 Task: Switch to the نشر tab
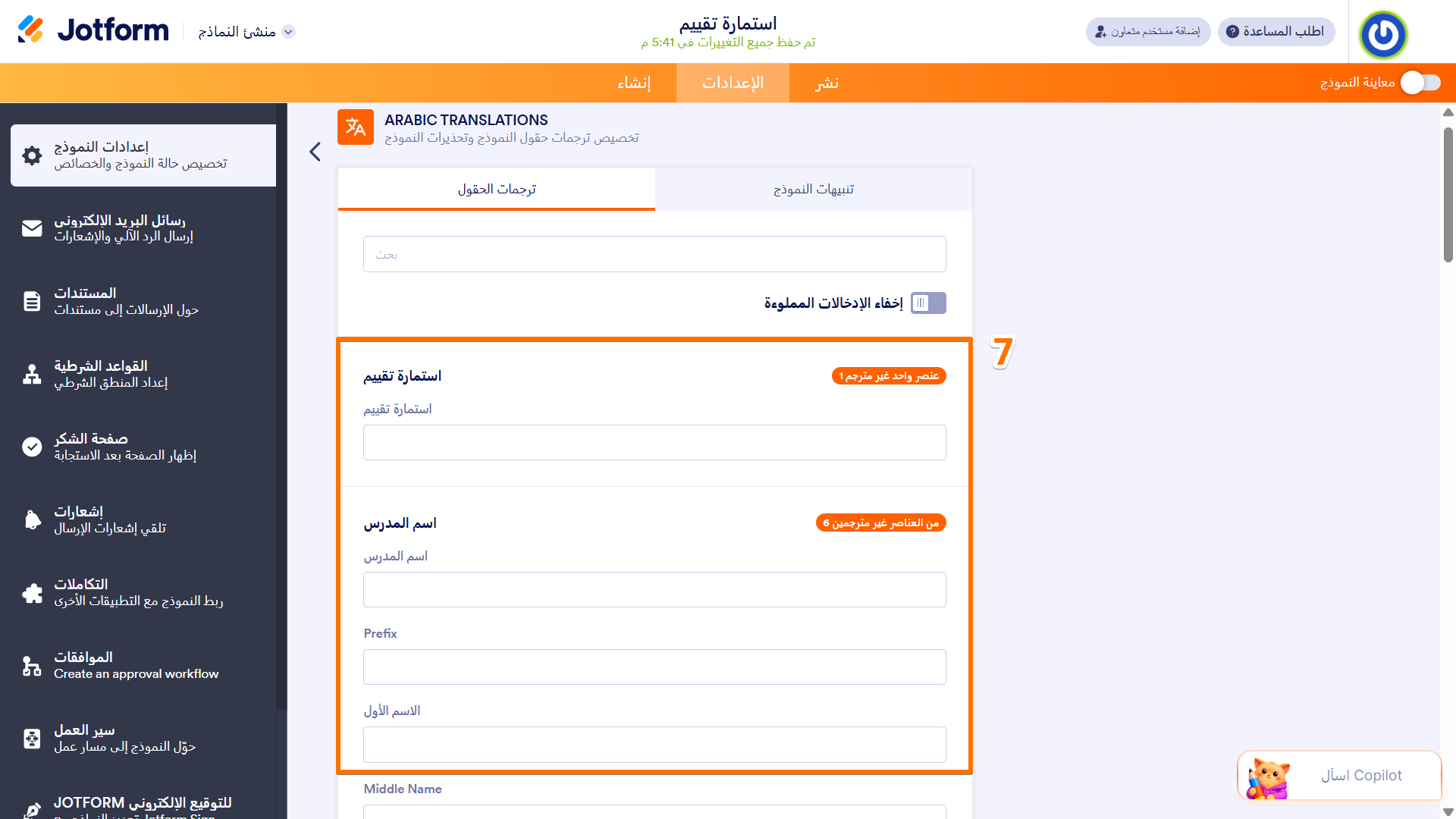827,83
